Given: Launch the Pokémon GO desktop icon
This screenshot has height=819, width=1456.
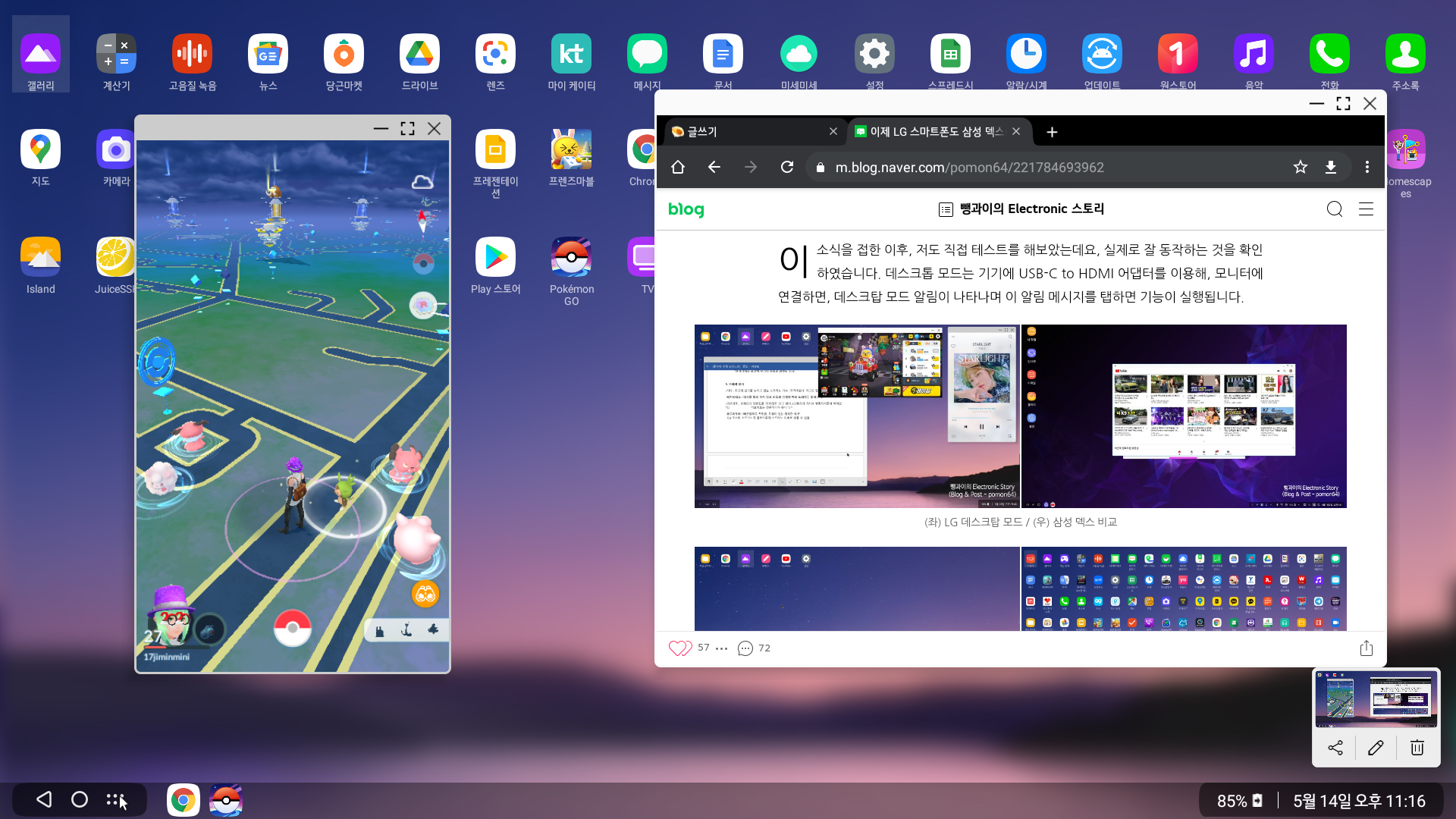Looking at the screenshot, I should [571, 258].
